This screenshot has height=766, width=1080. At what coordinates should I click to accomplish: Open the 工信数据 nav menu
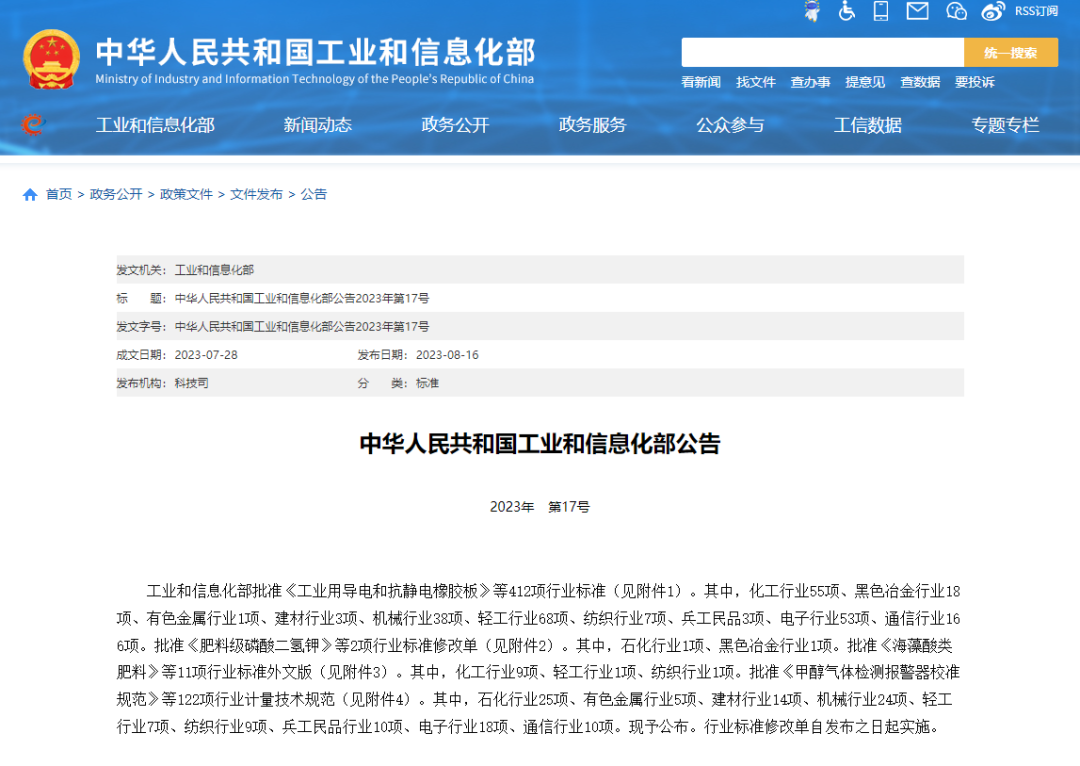868,125
